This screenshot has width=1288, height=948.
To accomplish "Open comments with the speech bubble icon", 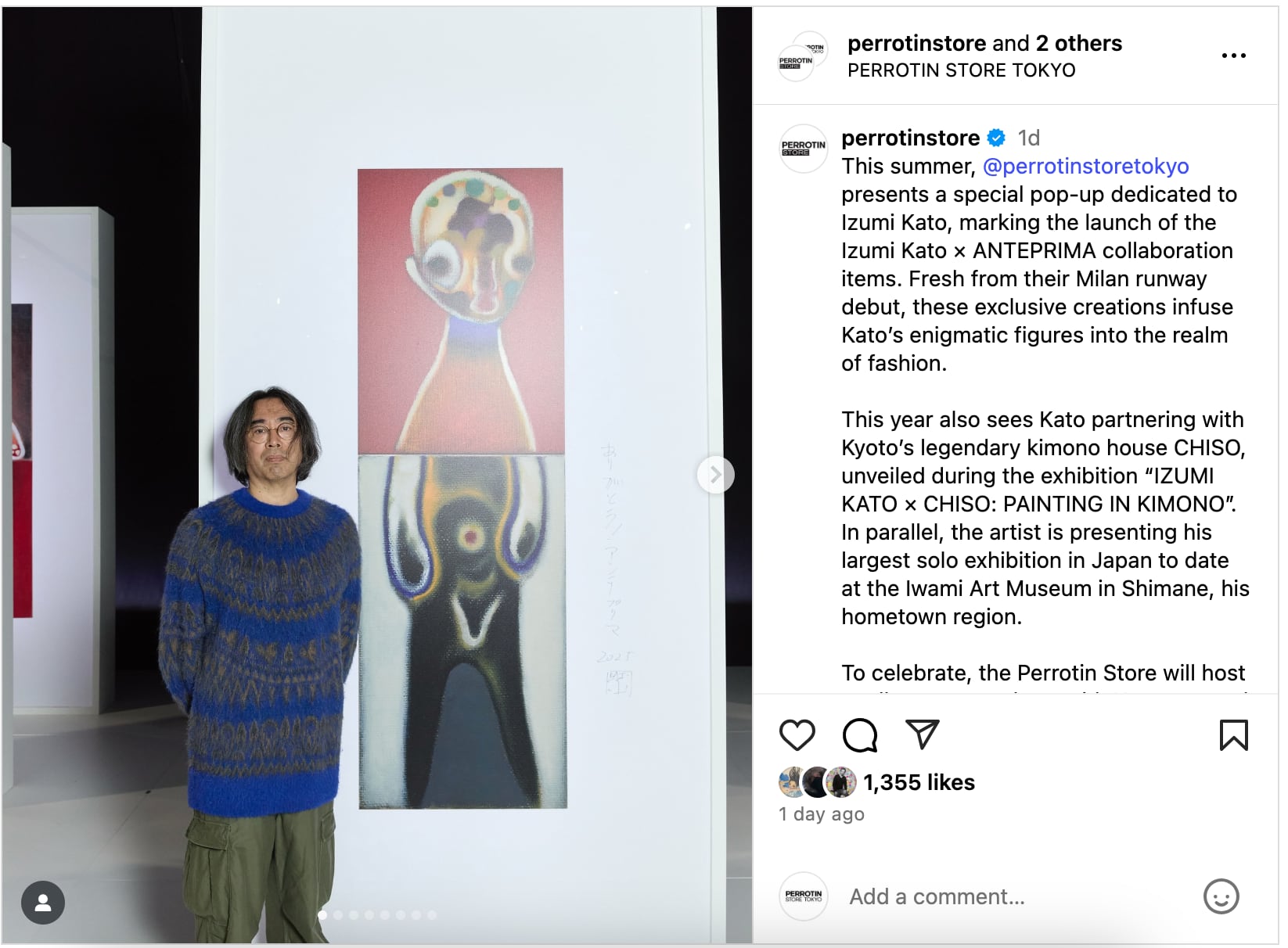I will (860, 735).
